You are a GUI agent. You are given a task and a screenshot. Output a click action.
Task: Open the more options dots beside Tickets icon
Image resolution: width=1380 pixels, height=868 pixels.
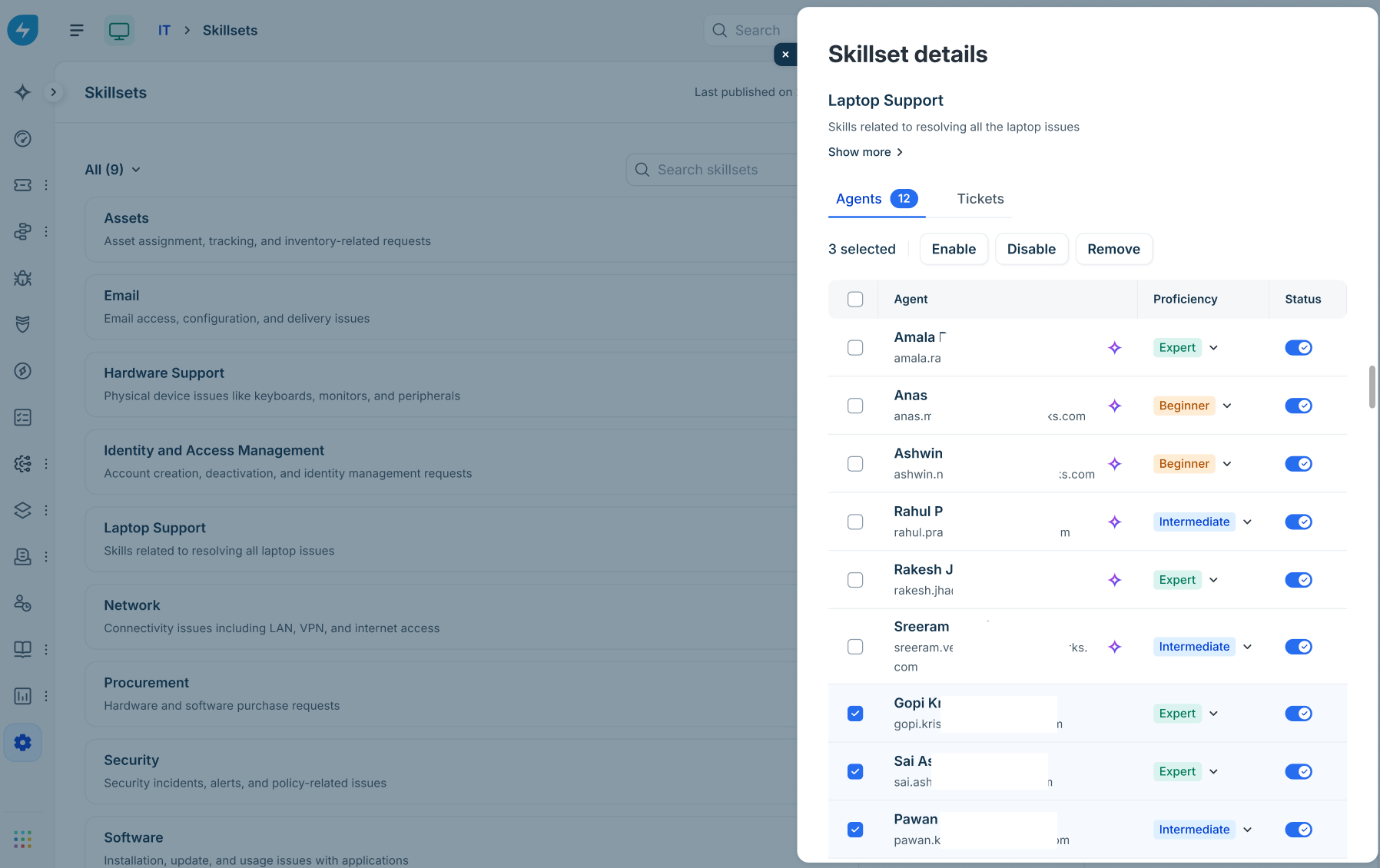[46, 185]
